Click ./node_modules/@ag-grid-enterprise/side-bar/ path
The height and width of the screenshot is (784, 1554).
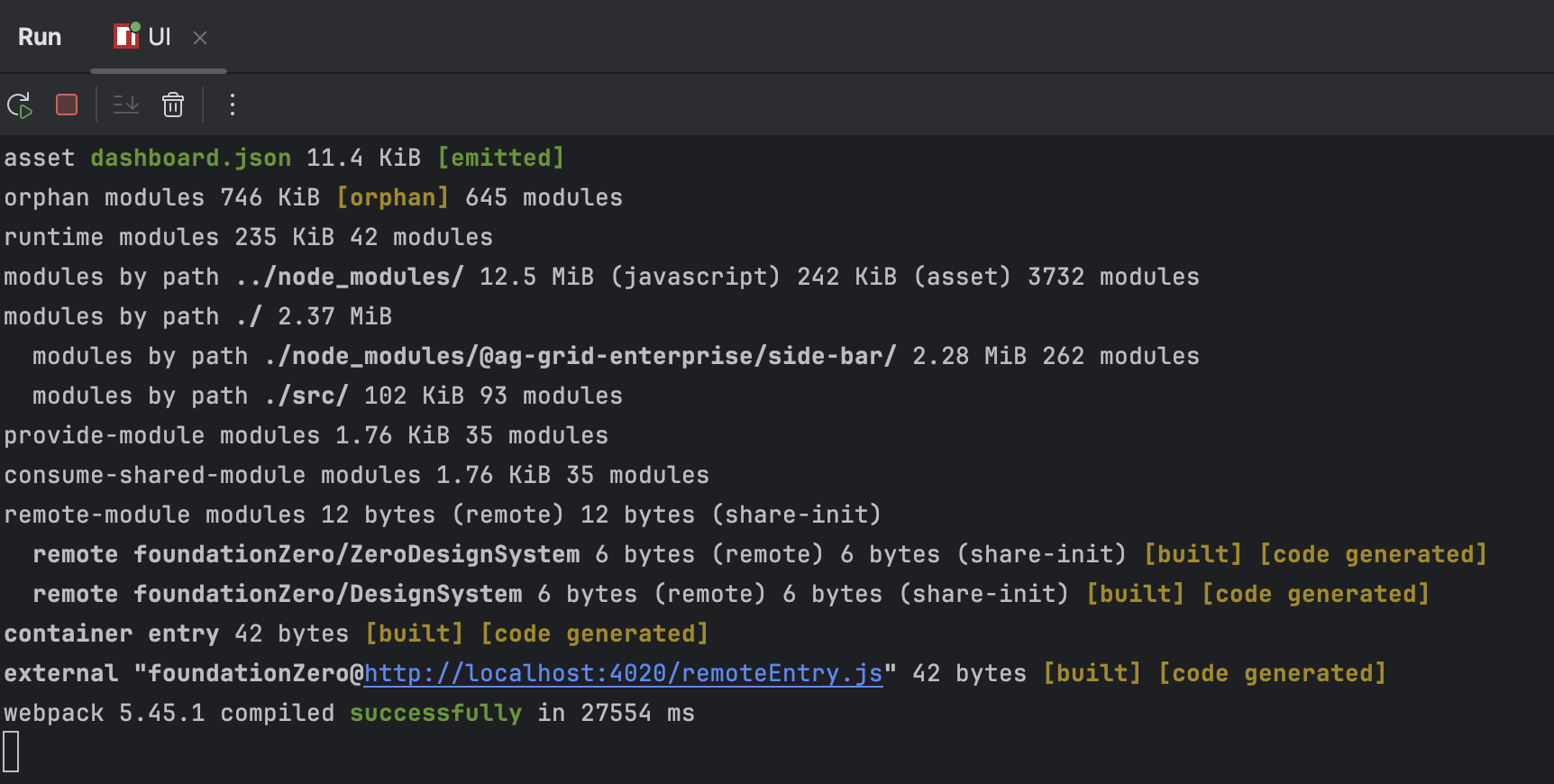pos(580,356)
